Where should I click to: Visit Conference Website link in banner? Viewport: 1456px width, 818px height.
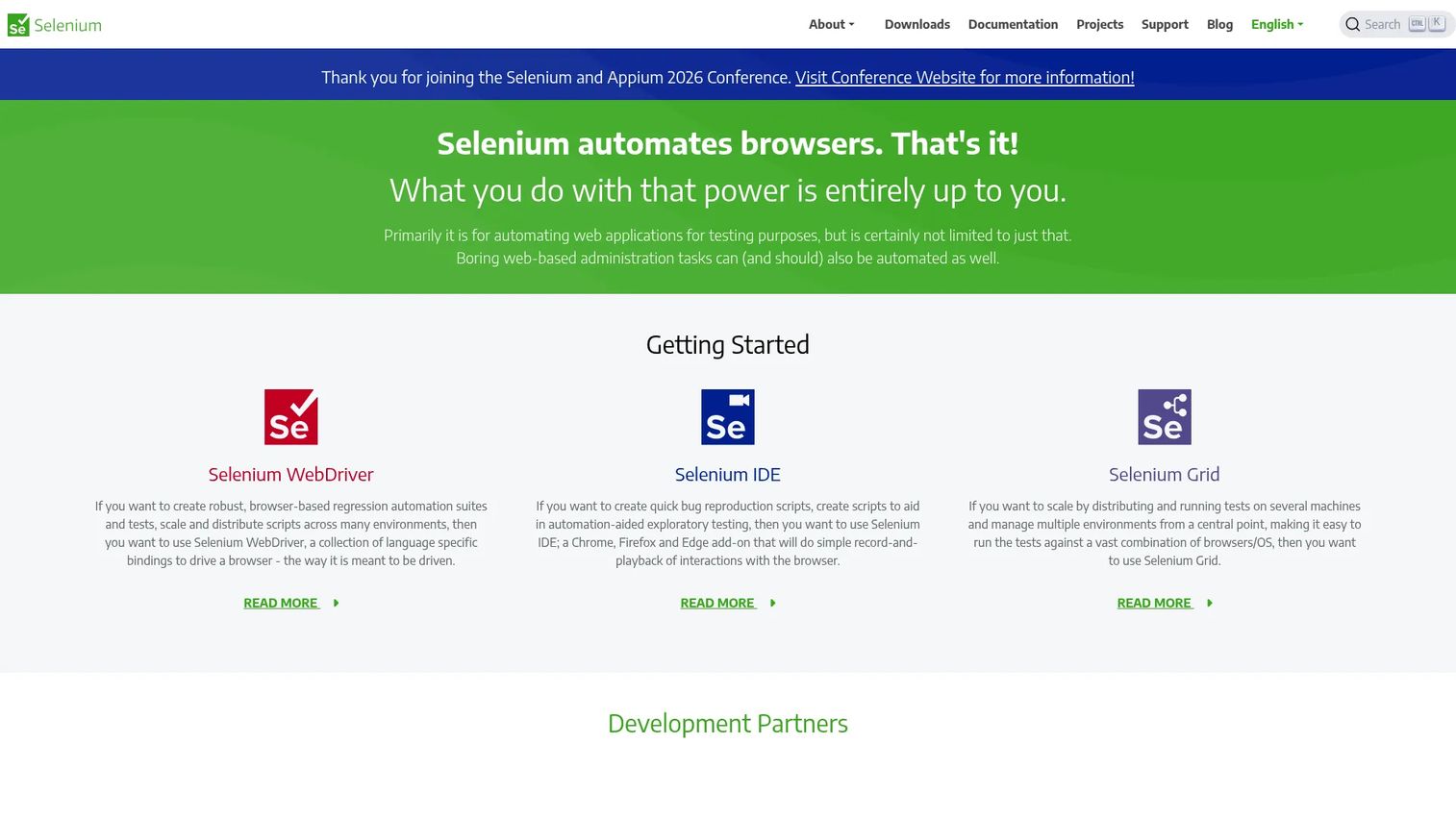click(x=965, y=78)
